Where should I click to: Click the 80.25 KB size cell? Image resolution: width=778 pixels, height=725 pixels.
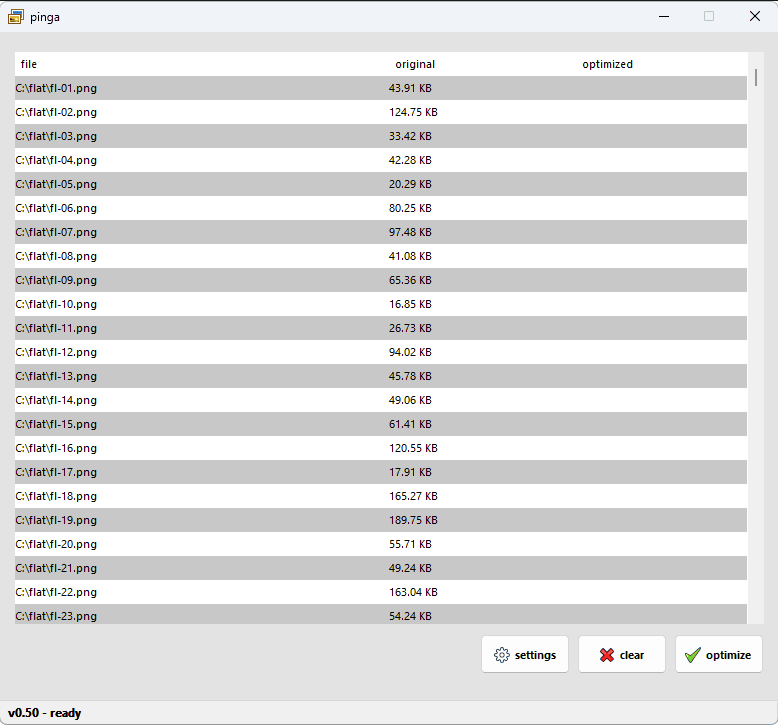410,208
